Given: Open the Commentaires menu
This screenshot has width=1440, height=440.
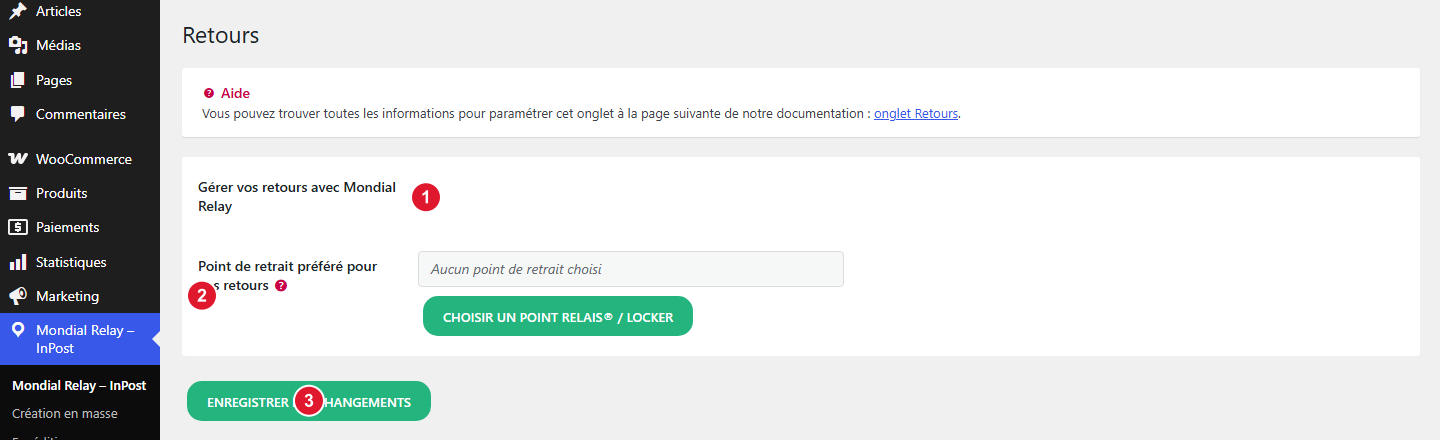Looking at the screenshot, I should [x=80, y=114].
